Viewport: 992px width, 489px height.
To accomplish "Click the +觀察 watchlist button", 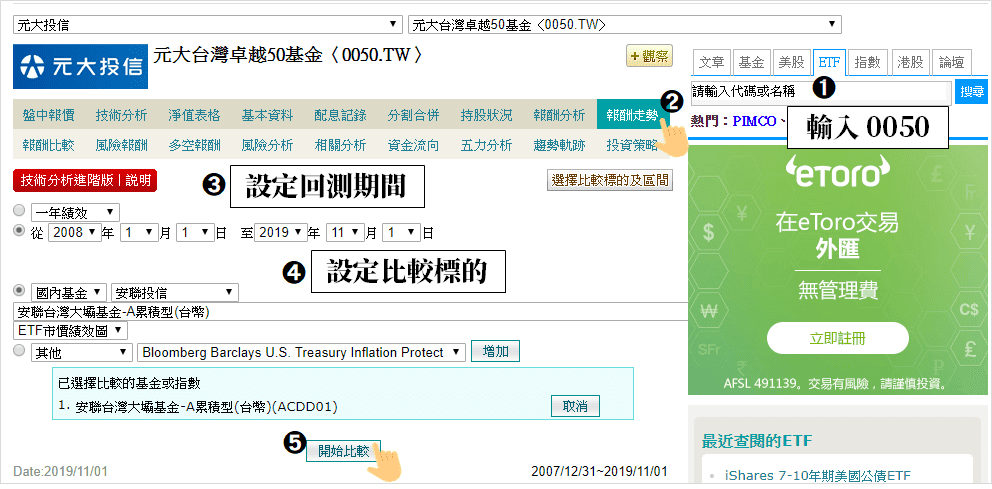I will (x=649, y=56).
